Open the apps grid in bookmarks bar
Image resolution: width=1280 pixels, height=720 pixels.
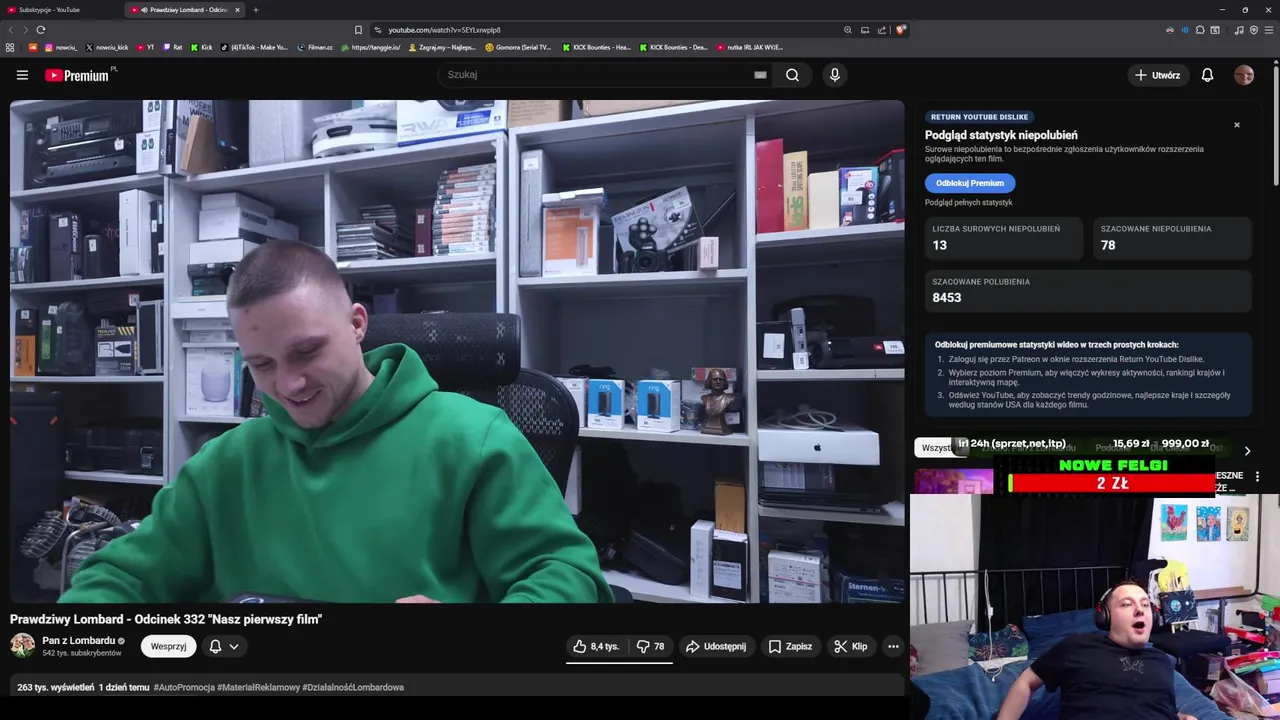pyautogui.click(x=10, y=47)
